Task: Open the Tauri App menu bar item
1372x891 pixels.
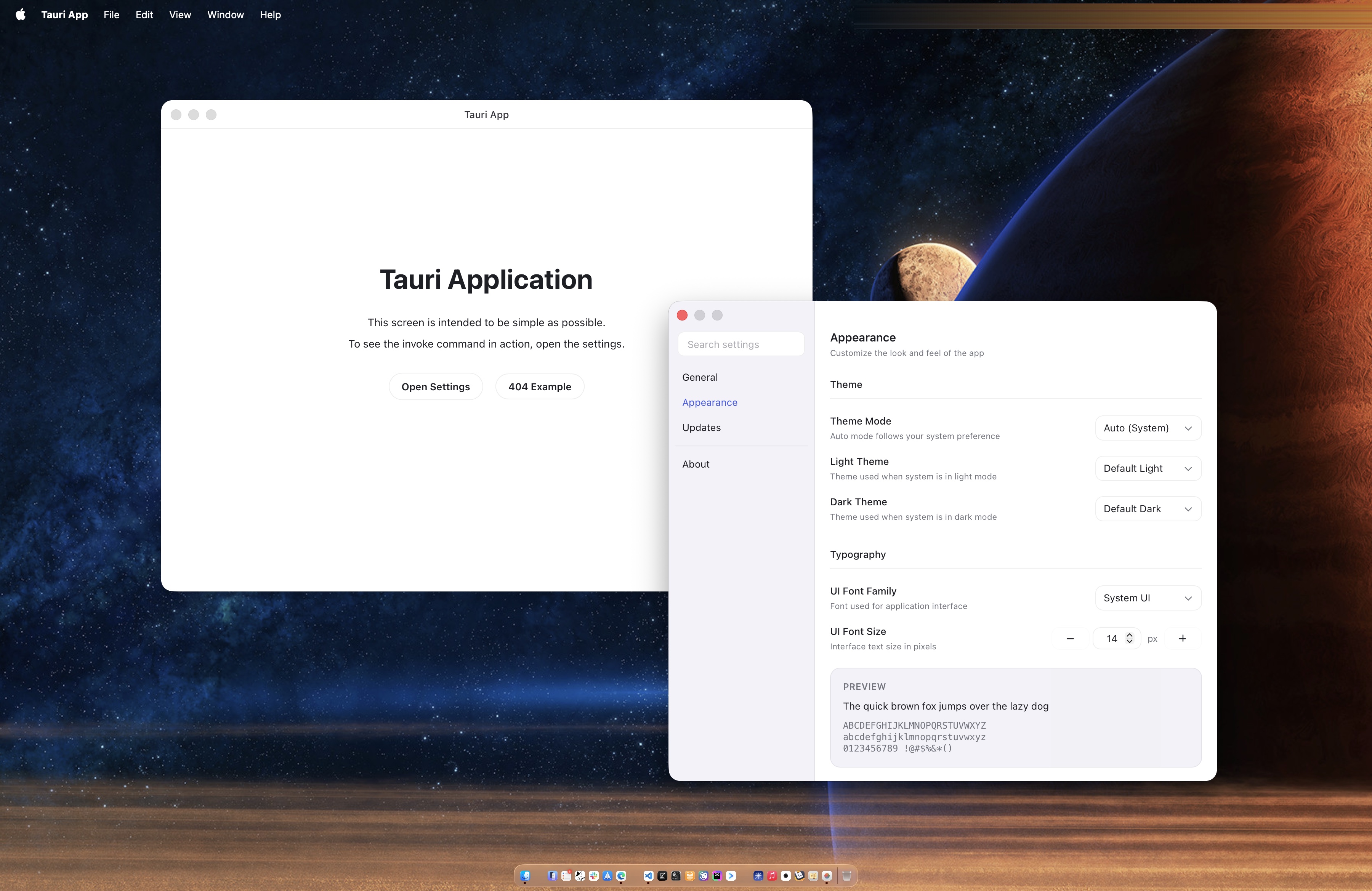Action: tap(64, 14)
